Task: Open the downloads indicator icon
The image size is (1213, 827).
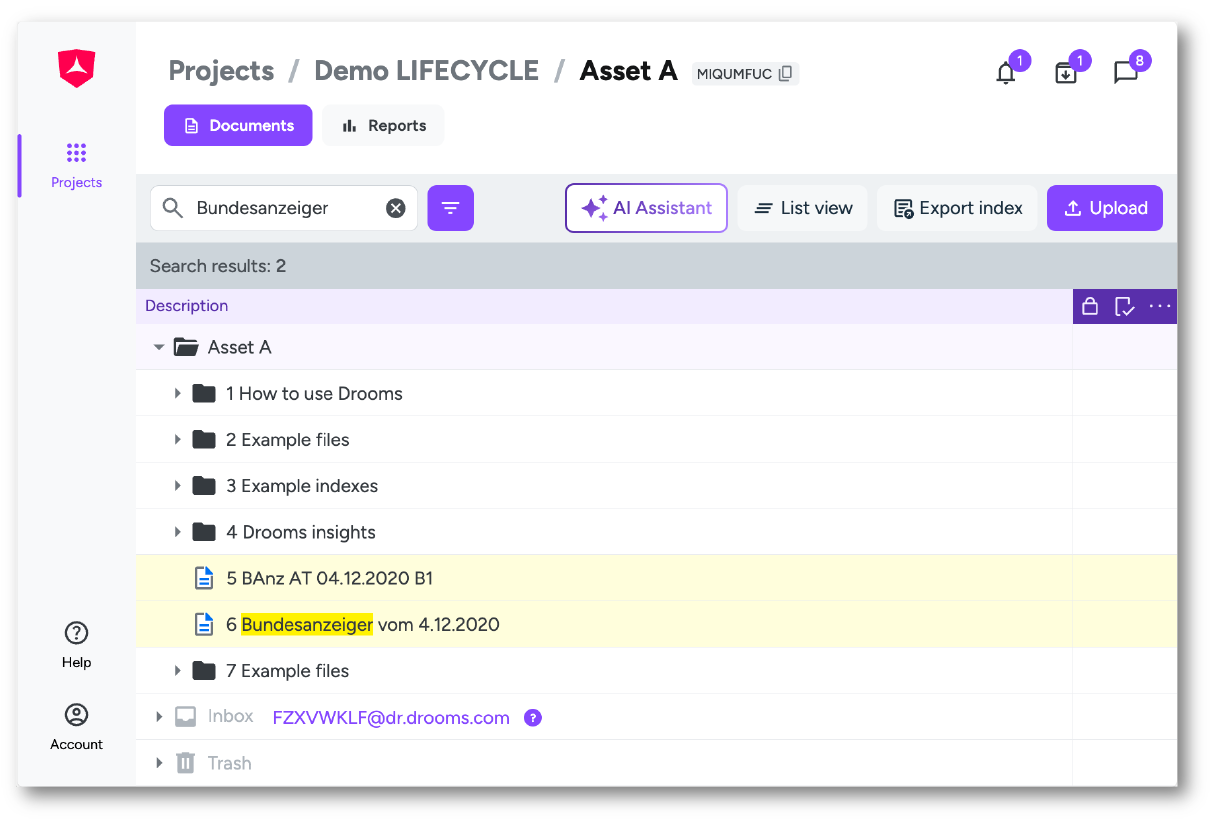Action: (x=1066, y=73)
